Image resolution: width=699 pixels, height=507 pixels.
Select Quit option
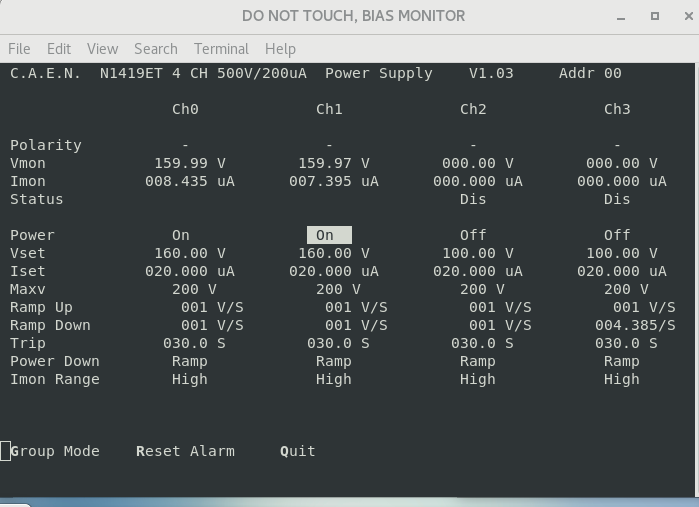(x=298, y=451)
